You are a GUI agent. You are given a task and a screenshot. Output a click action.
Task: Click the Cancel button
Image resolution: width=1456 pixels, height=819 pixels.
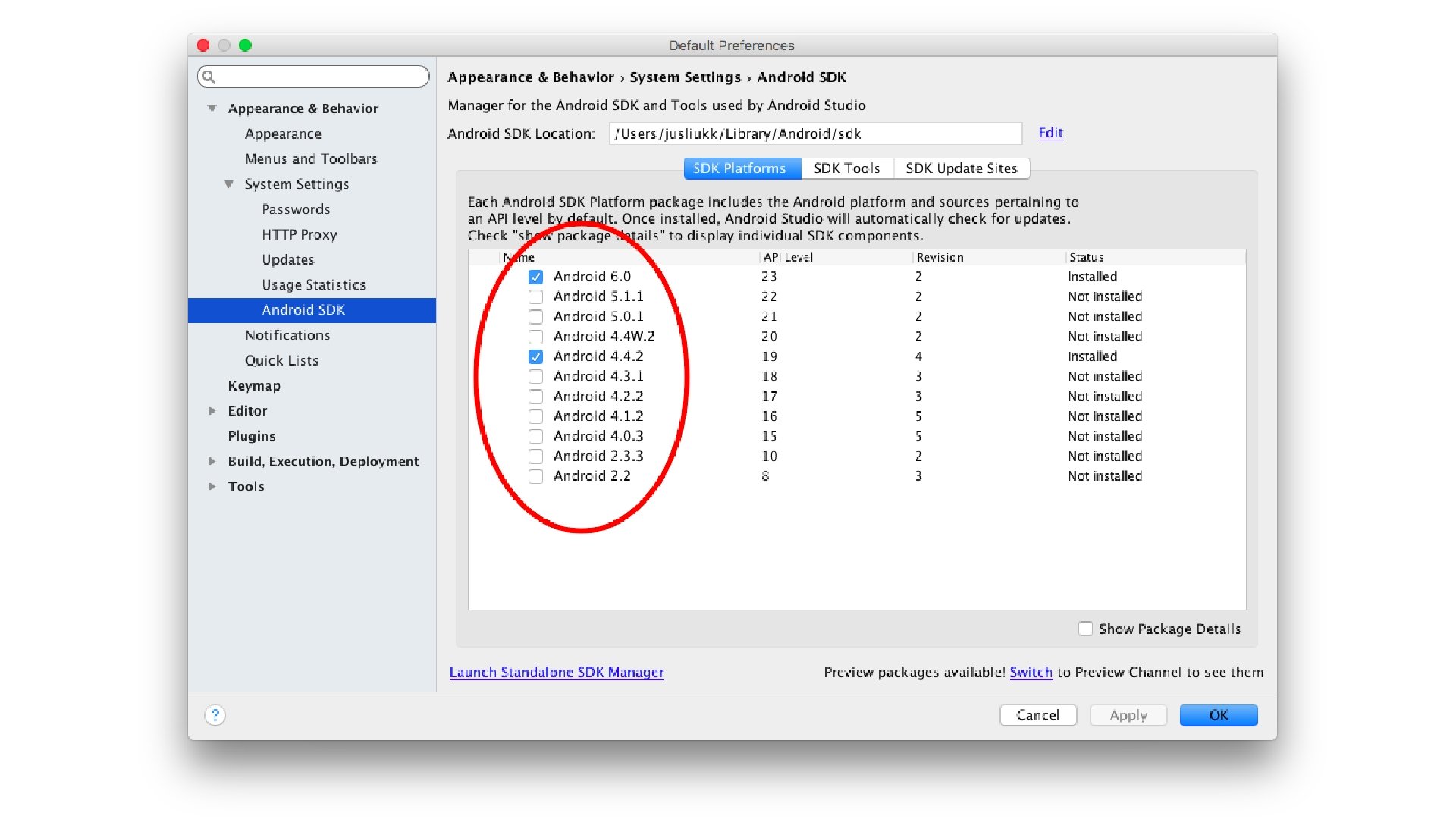(1037, 715)
